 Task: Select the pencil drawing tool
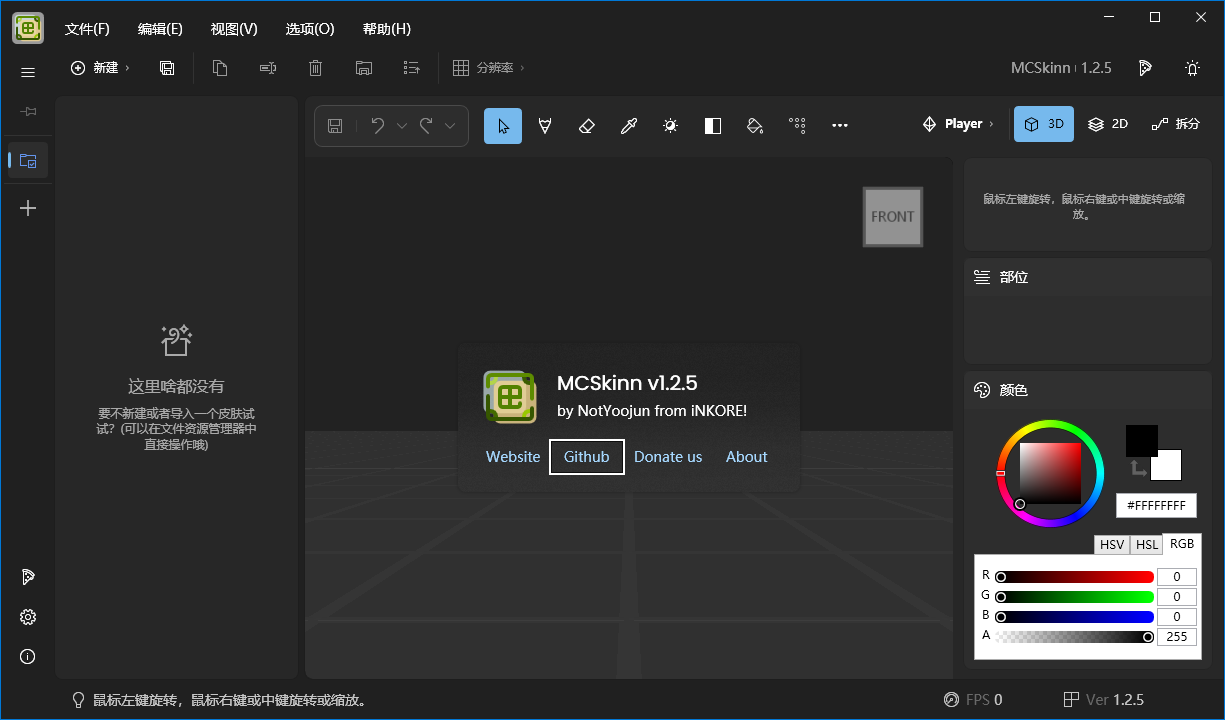click(545, 125)
